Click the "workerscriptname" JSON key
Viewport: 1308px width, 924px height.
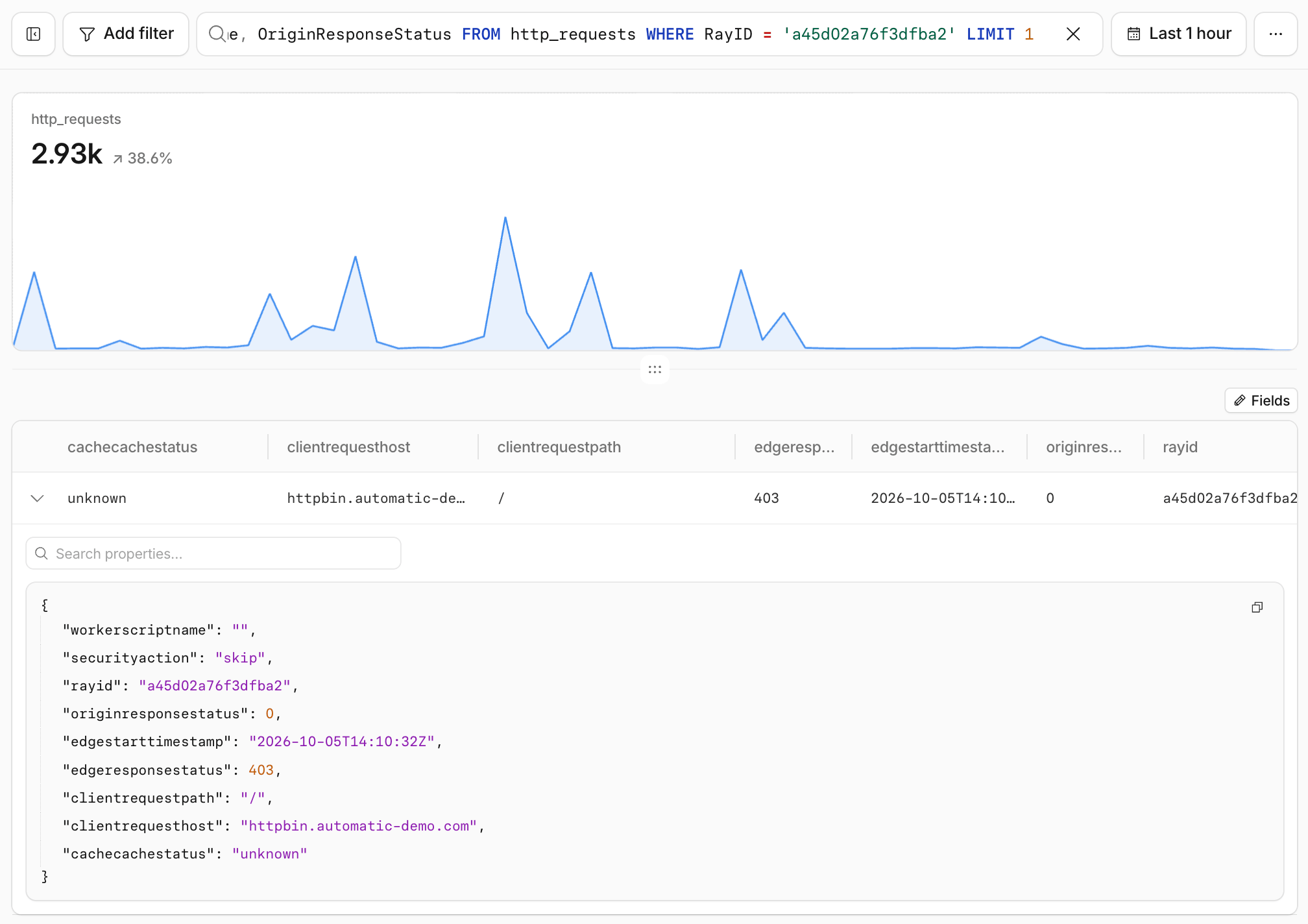[x=138, y=630]
